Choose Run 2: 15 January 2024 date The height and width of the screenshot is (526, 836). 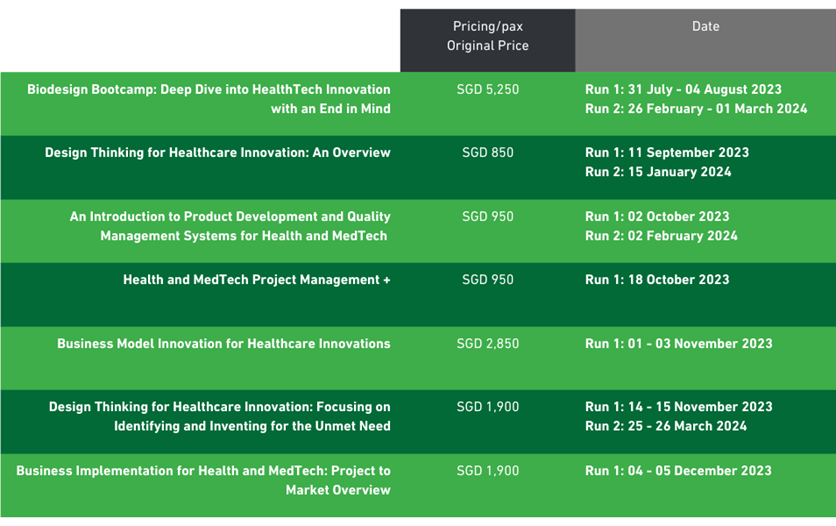(658, 172)
